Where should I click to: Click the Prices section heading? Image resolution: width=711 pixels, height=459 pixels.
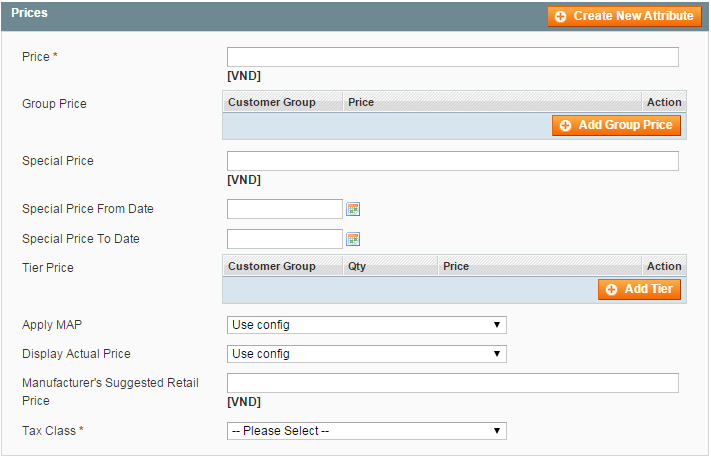click(29, 13)
